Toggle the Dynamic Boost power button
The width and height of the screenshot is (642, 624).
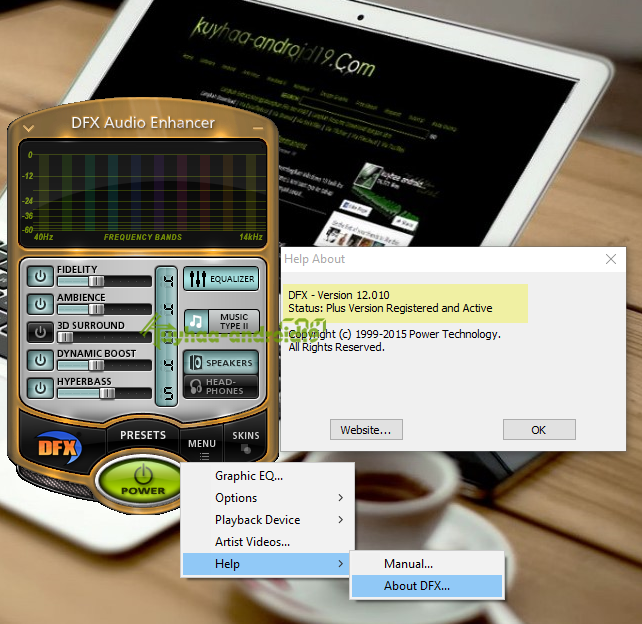click(40, 360)
